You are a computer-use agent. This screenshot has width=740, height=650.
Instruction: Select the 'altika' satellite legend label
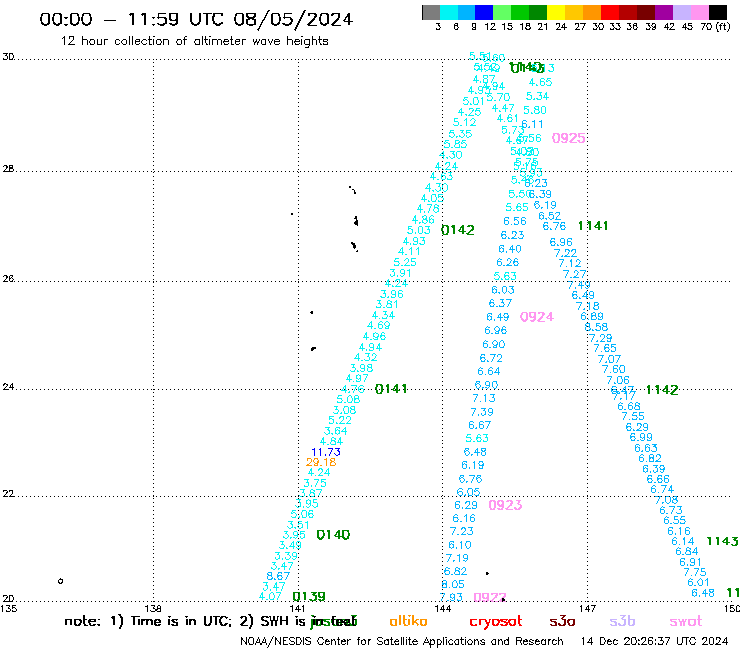(408, 621)
